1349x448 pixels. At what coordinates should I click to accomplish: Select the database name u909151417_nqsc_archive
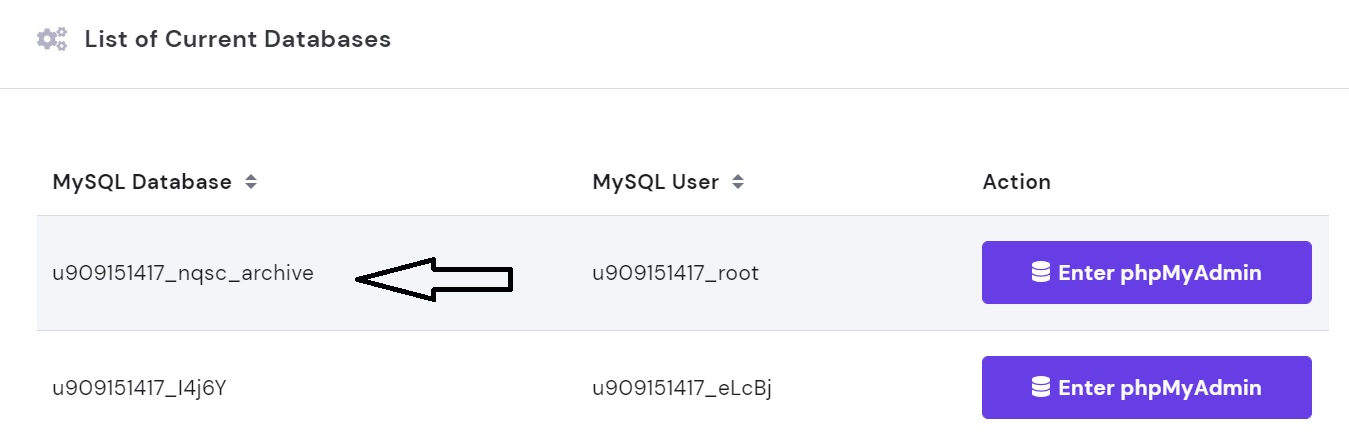point(183,273)
